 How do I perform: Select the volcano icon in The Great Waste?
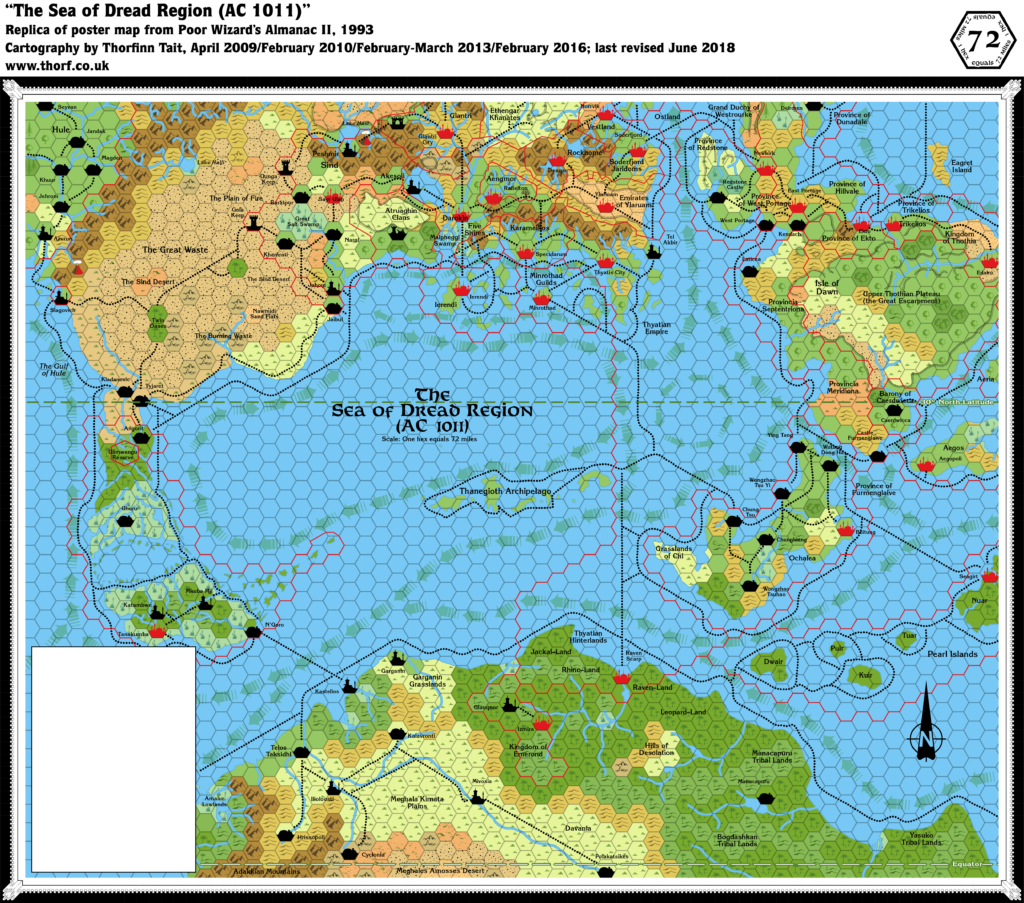[x=78, y=268]
